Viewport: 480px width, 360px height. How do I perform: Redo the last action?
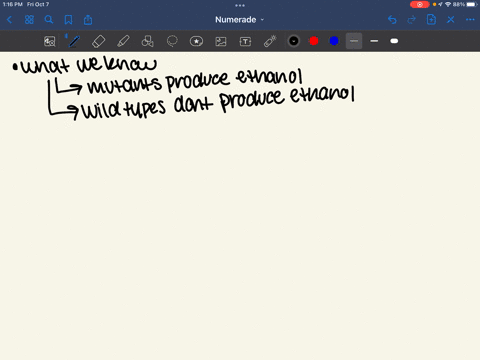[x=412, y=20]
